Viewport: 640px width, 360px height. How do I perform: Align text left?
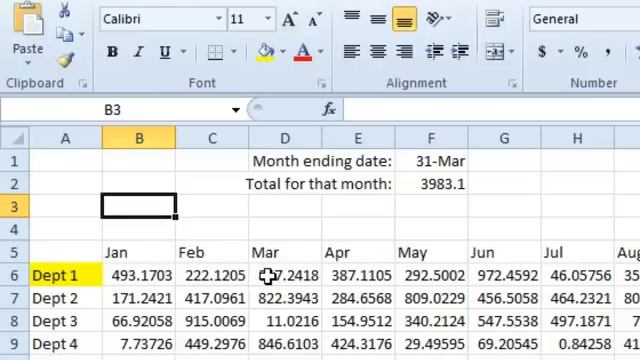pos(352,52)
